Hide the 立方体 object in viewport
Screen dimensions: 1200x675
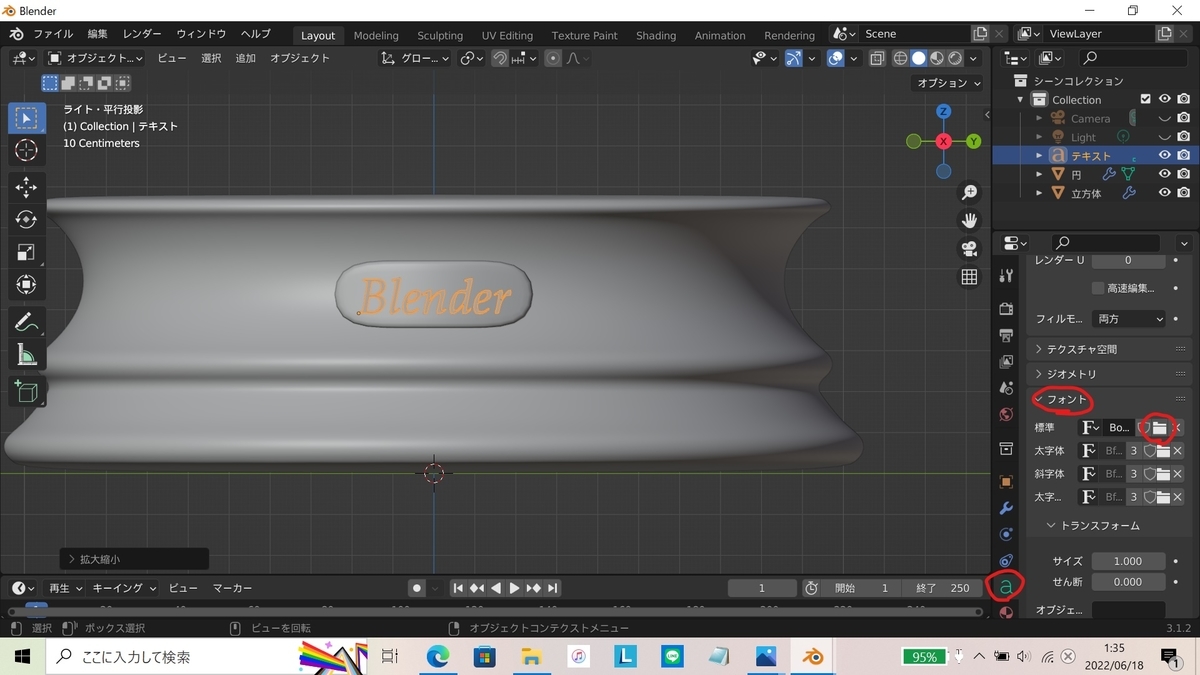coord(1165,193)
